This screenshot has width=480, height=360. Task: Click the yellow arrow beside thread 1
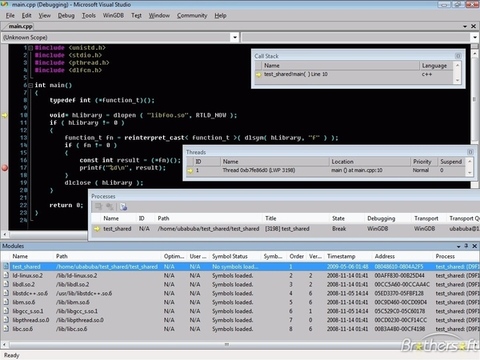coord(190,171)
